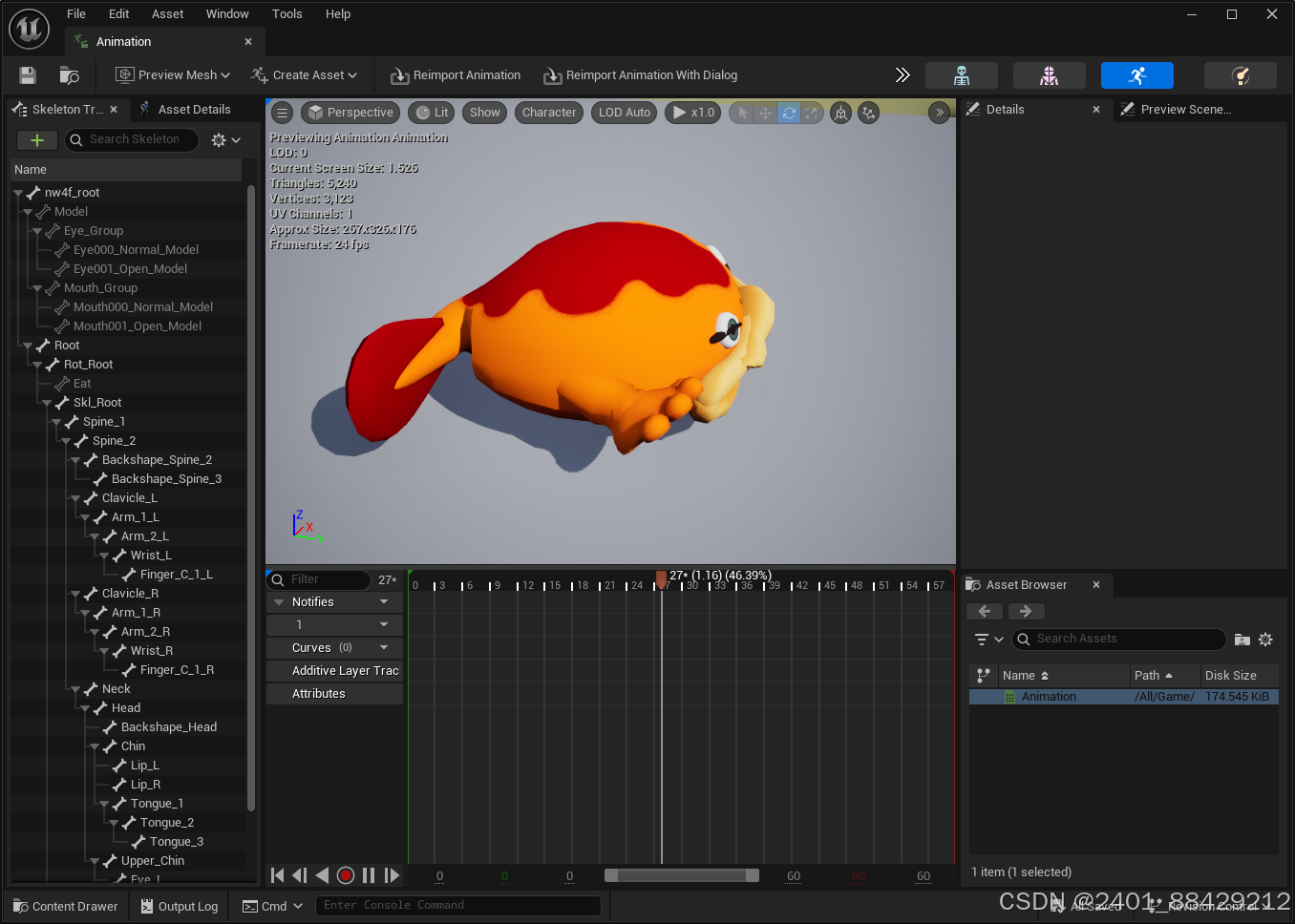Select the Tongue_3 bone
The width and height of the screenshot is (1295, 924).
177,842
